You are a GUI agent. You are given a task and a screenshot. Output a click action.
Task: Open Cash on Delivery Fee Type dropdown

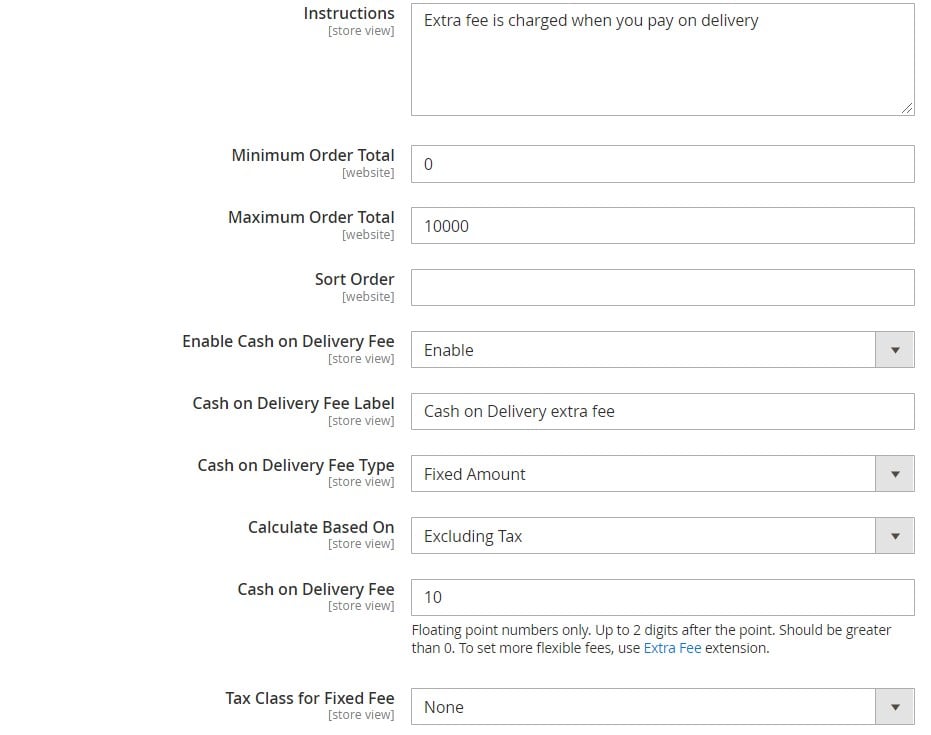[663, 474]
